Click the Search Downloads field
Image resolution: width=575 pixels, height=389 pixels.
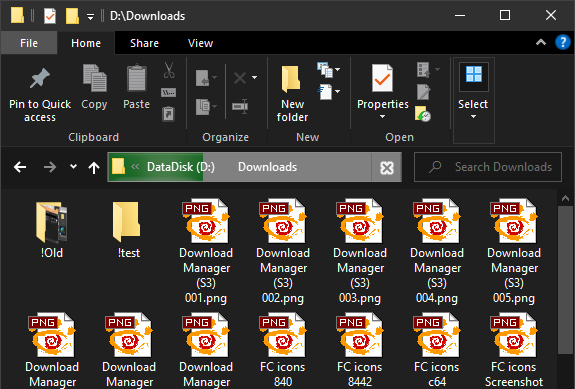tap(488, 167)
